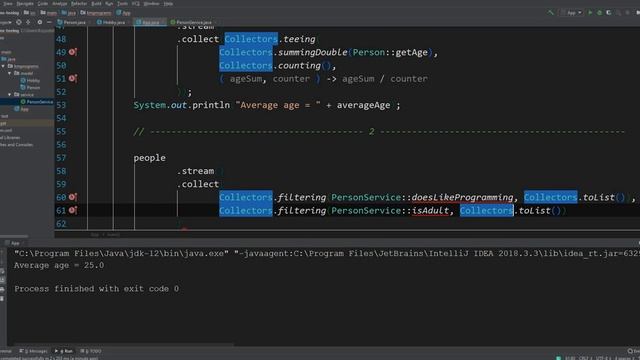Run with coverage icon in top toolbar

coord(609,13)
